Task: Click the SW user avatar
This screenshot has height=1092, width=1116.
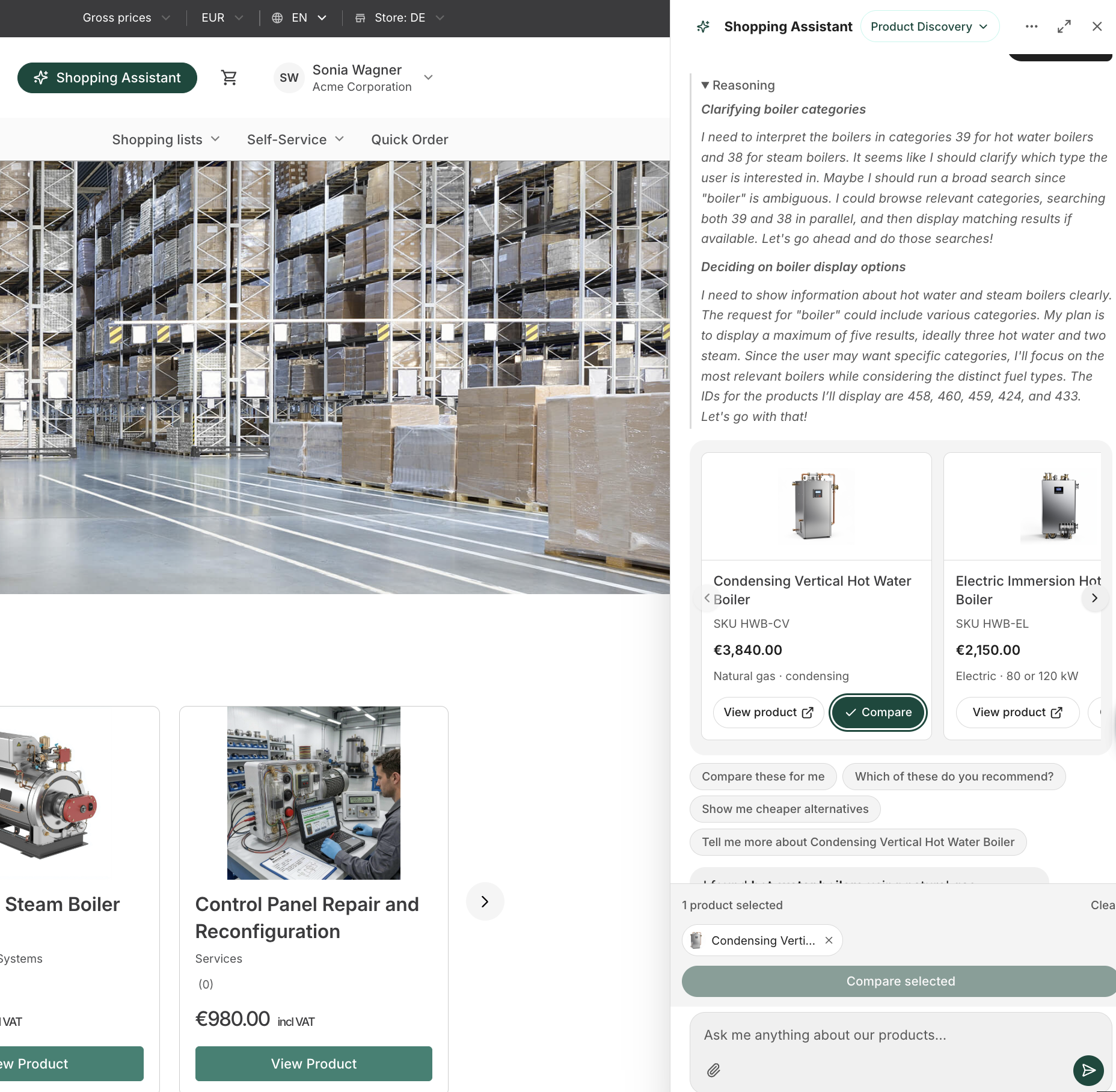Action: coord(289,78)
